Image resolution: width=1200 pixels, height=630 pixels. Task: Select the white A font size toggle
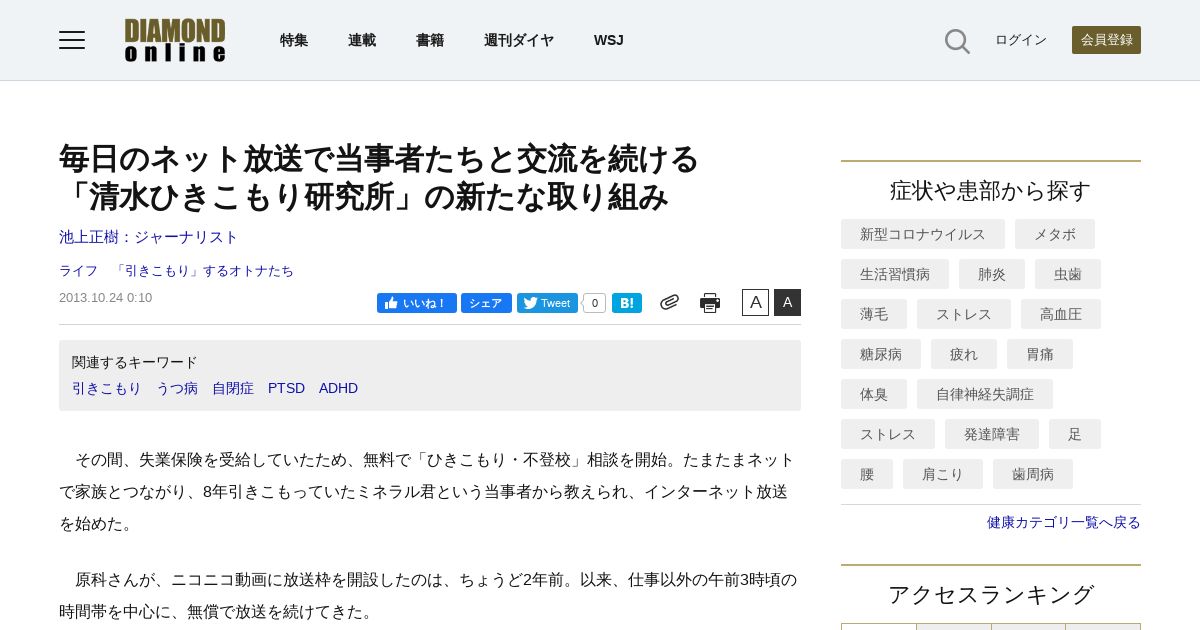coord(755,302)
